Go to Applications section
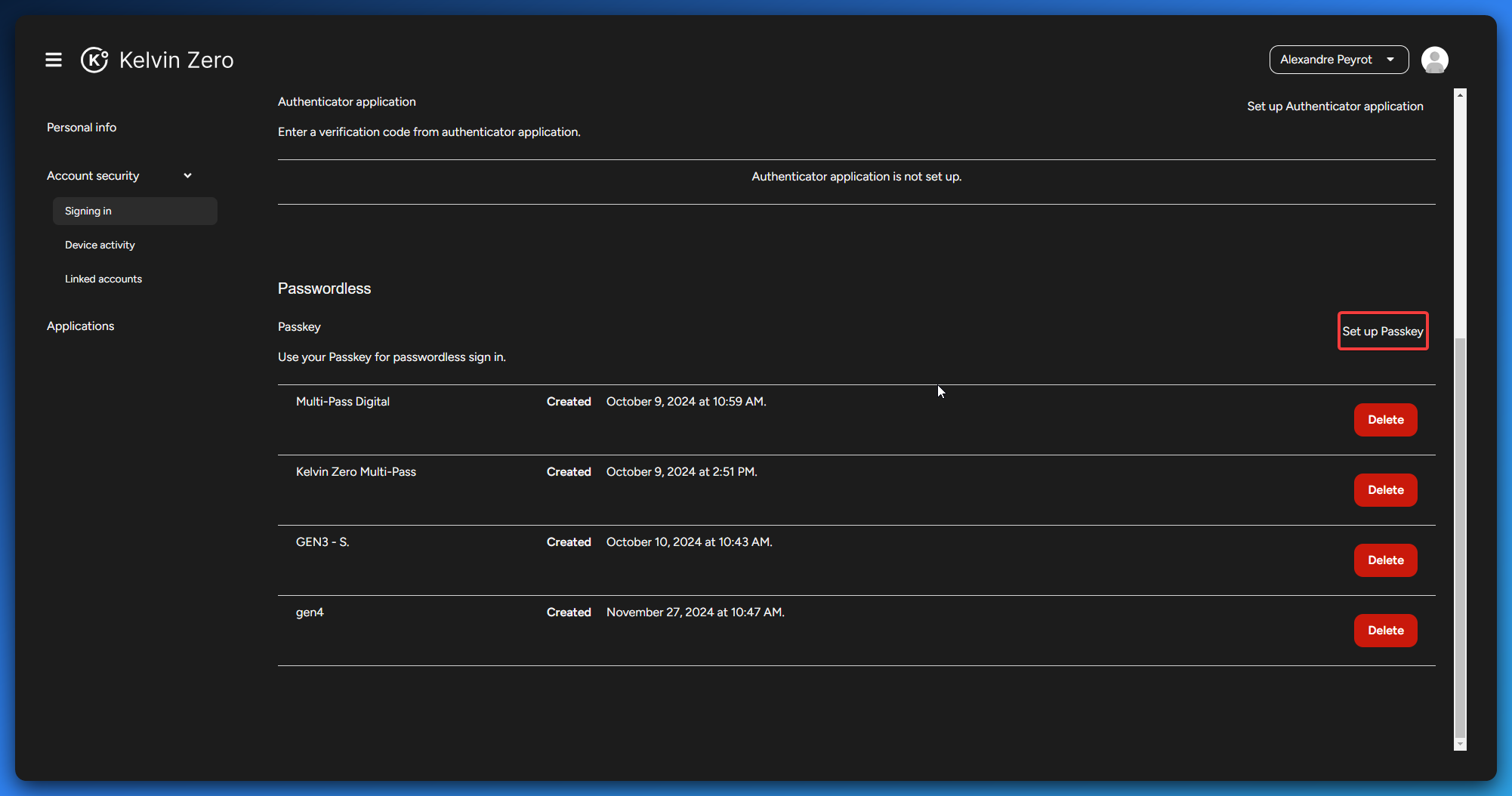This screenshot has width=1512, height=796. tap(80, 326)
